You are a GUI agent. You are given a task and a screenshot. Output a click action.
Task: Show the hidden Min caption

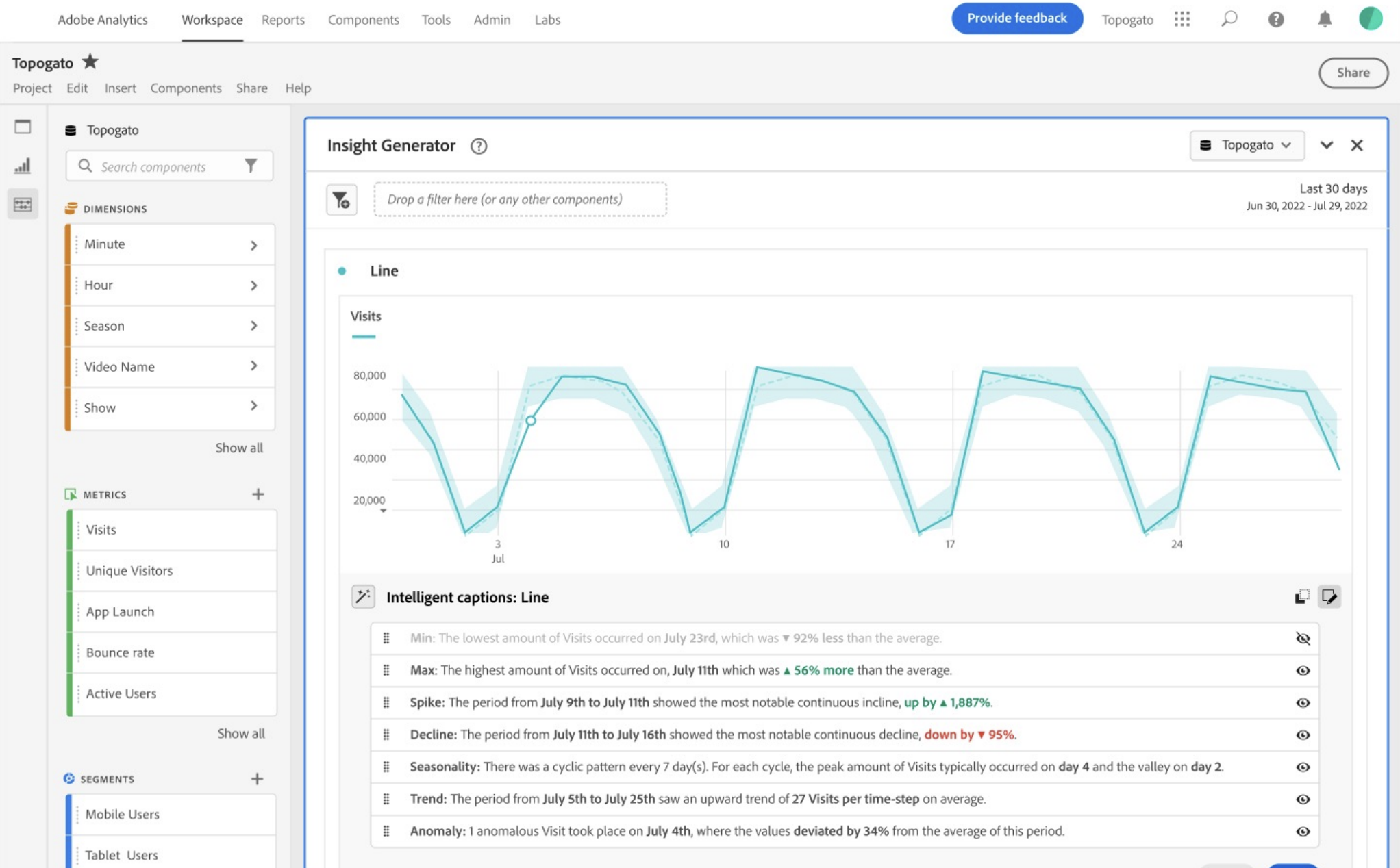pos(1302,638)
